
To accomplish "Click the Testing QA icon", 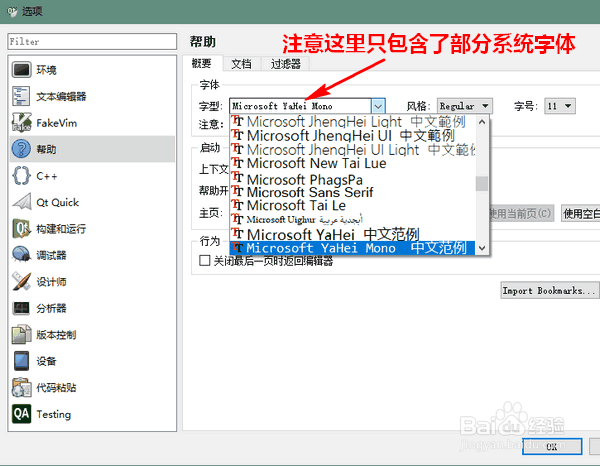I will pos(21,414).
